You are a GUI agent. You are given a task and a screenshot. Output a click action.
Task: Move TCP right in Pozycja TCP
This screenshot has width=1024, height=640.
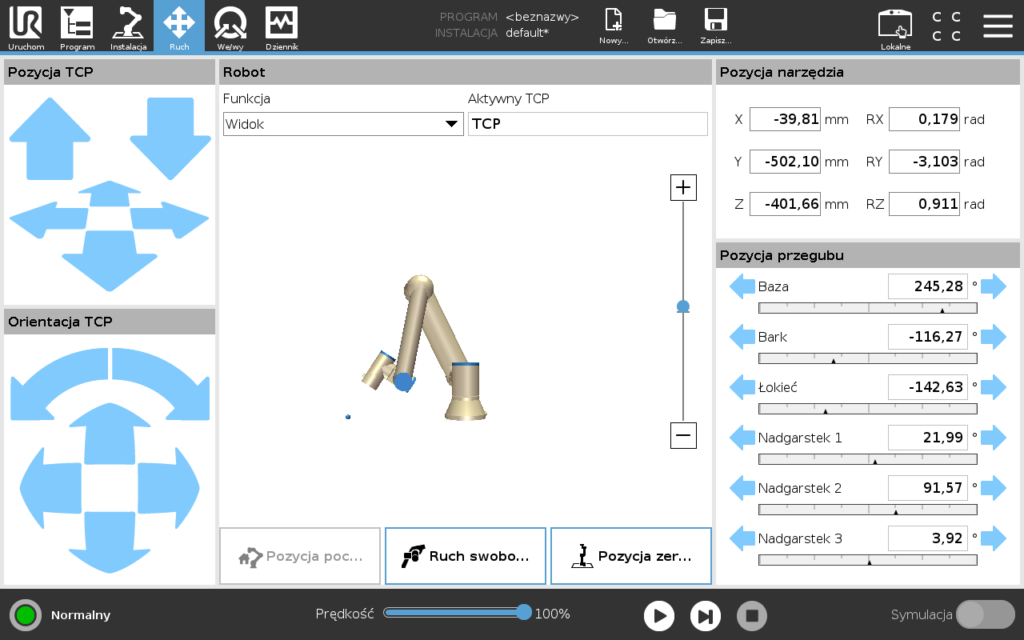click(x=170, y=219)
